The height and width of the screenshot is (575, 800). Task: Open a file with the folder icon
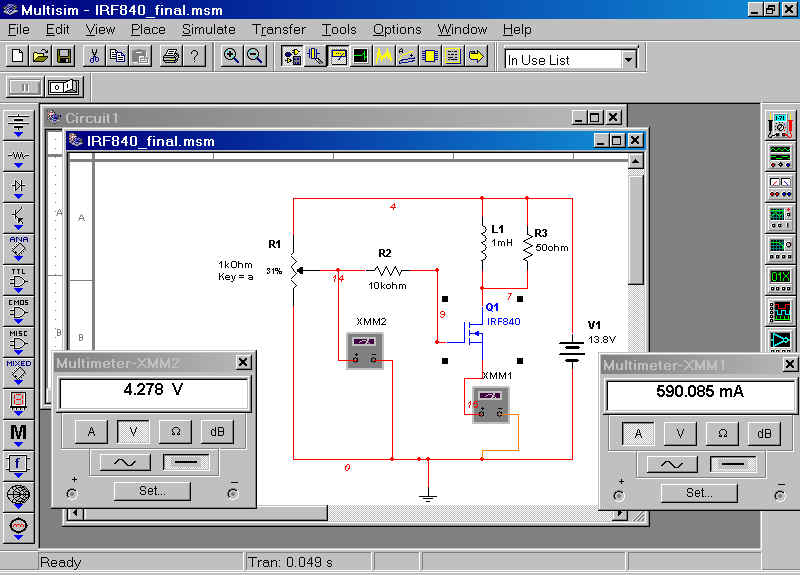[x=41, y=56]
